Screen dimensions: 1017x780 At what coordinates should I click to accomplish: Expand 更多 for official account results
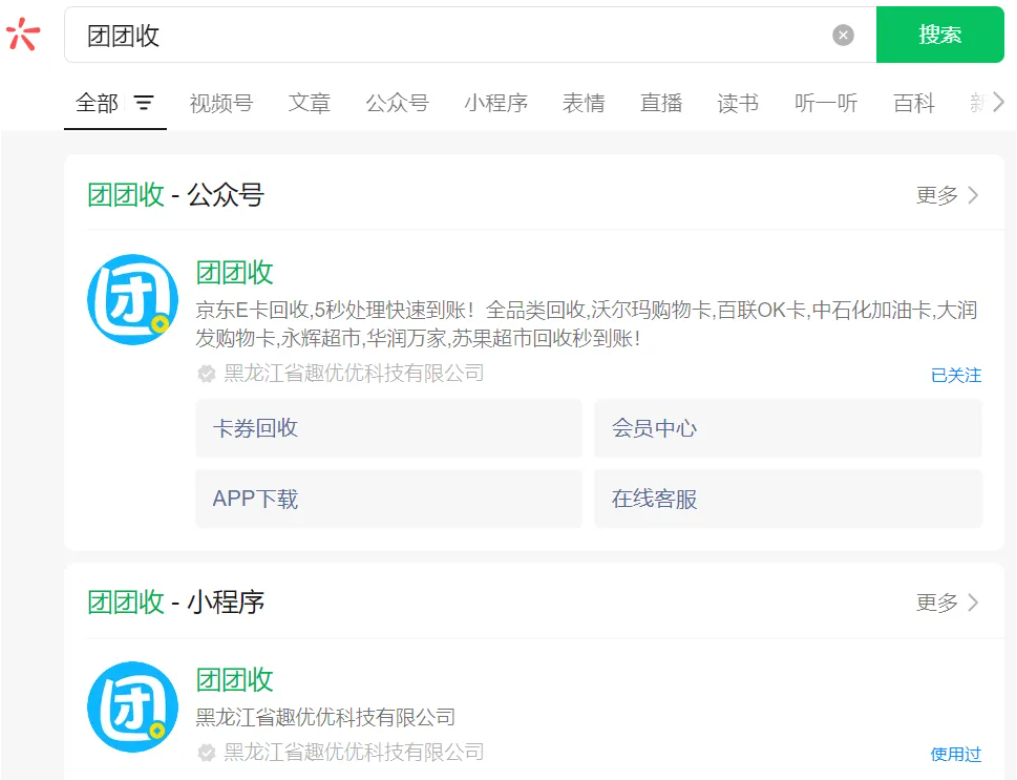(946, 195)
